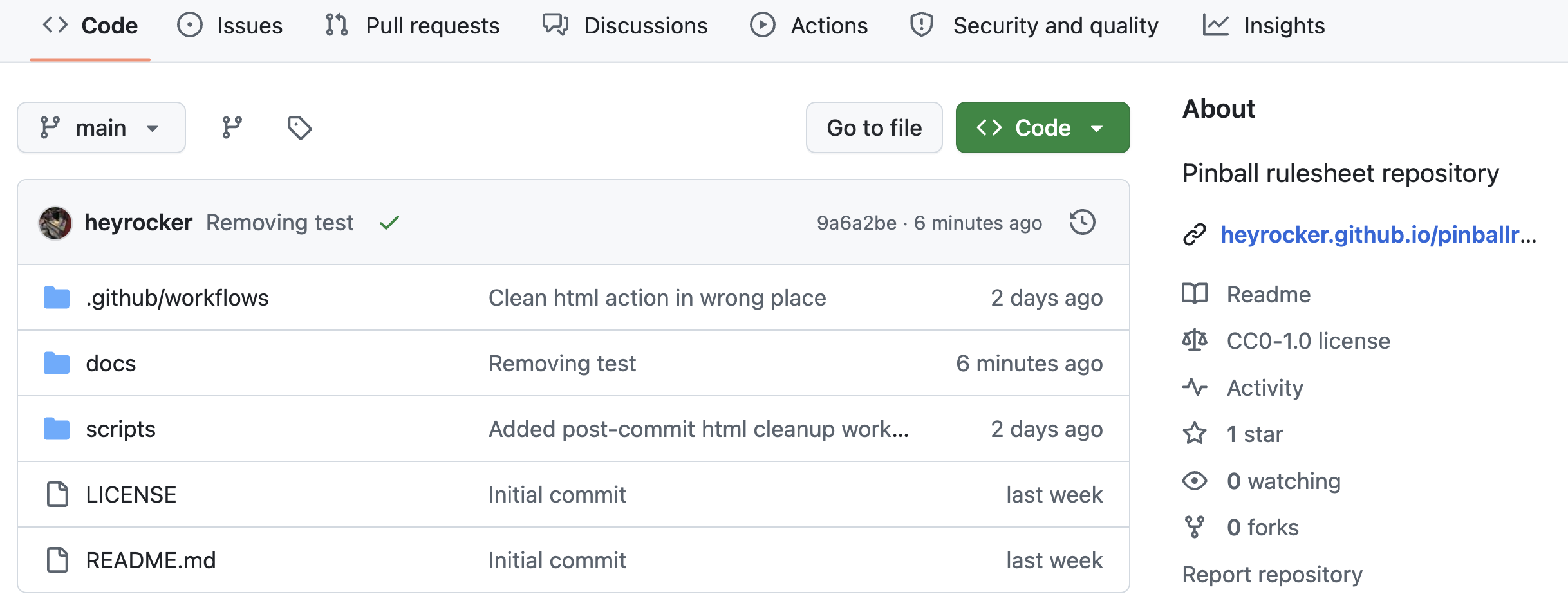Open 'Initial commit' message in LICENSE row

[557, 495]
